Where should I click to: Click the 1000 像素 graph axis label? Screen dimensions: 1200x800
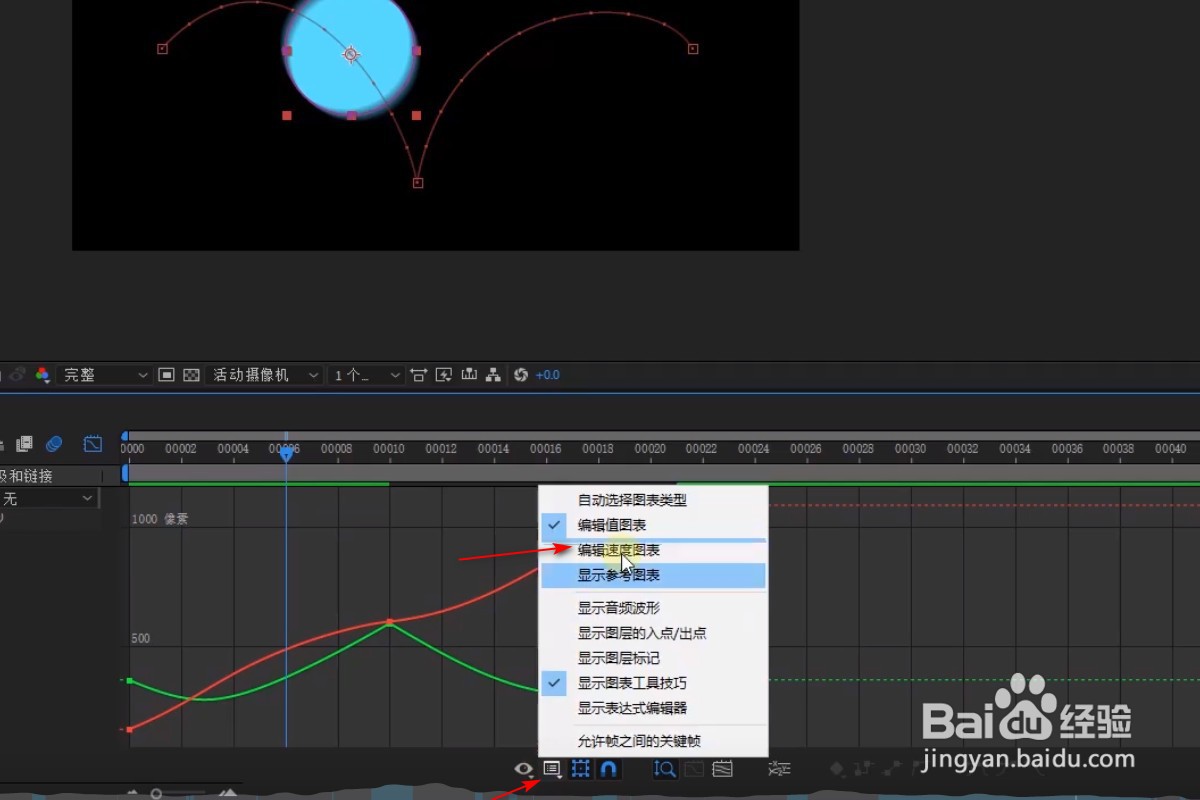160,519
